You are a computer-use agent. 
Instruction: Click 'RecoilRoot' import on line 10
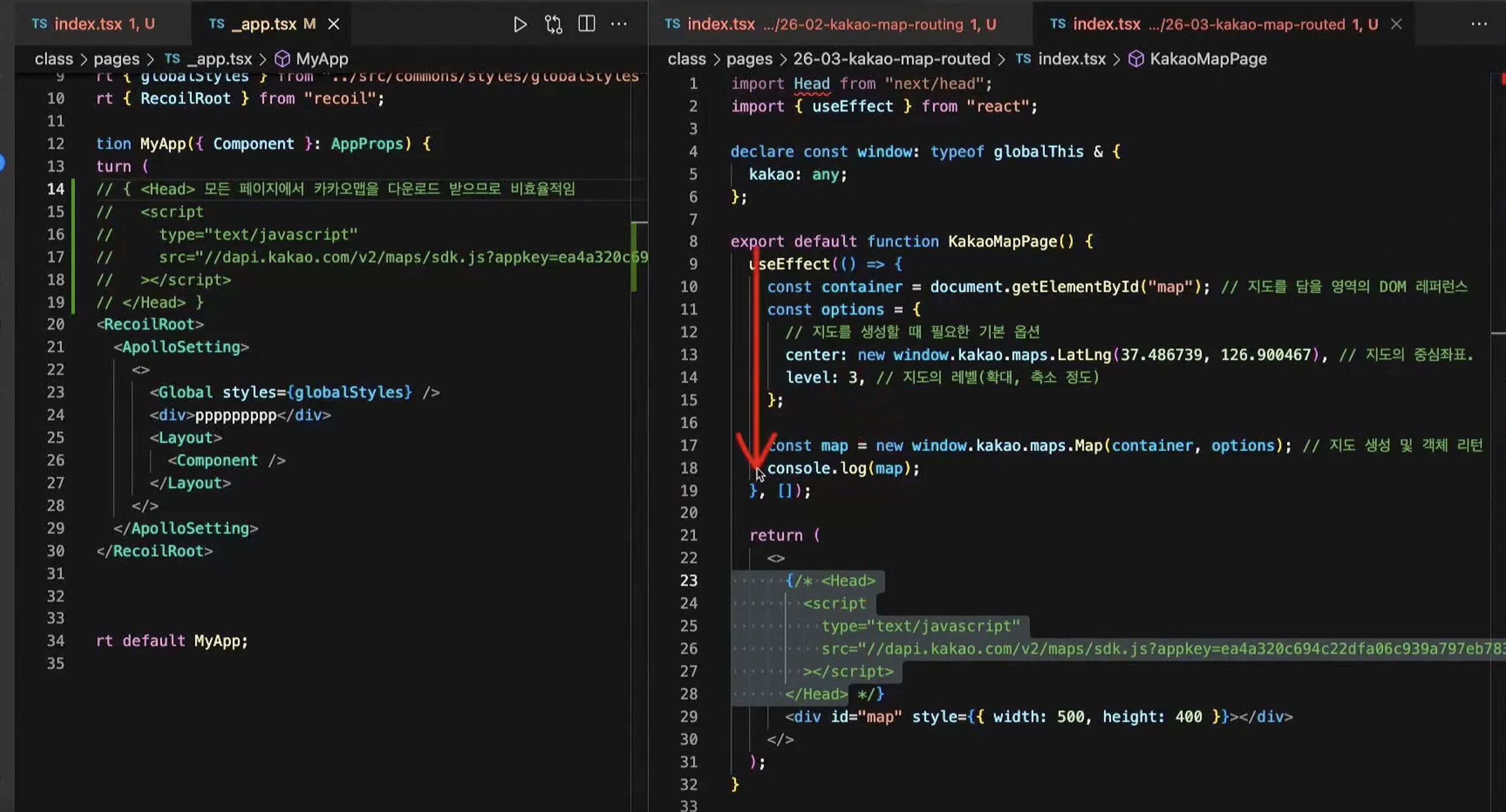click(x=185, y=98)
